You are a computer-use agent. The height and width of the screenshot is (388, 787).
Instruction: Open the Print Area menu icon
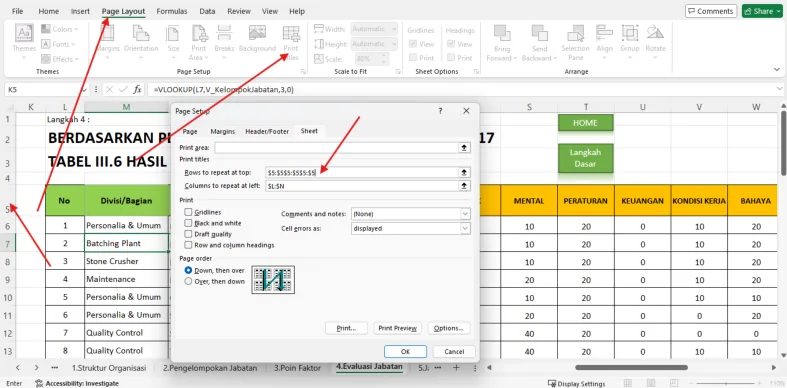(199, 33)
